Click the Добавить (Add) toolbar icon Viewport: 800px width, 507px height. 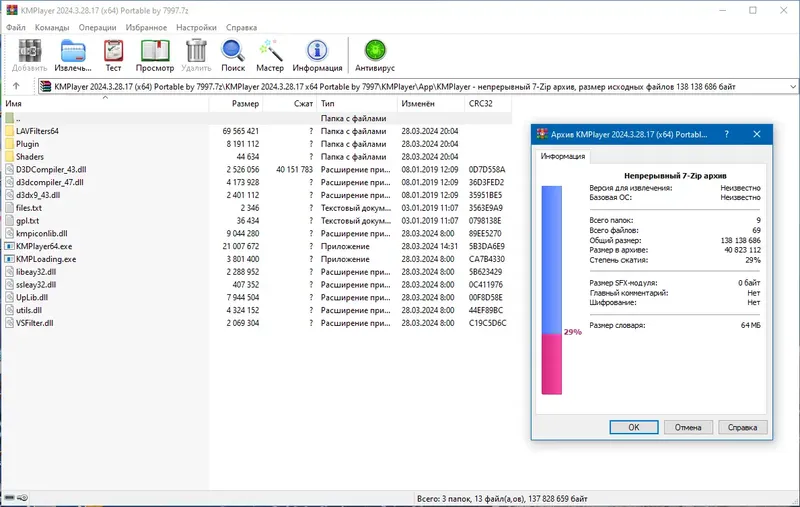pos(30,51)
